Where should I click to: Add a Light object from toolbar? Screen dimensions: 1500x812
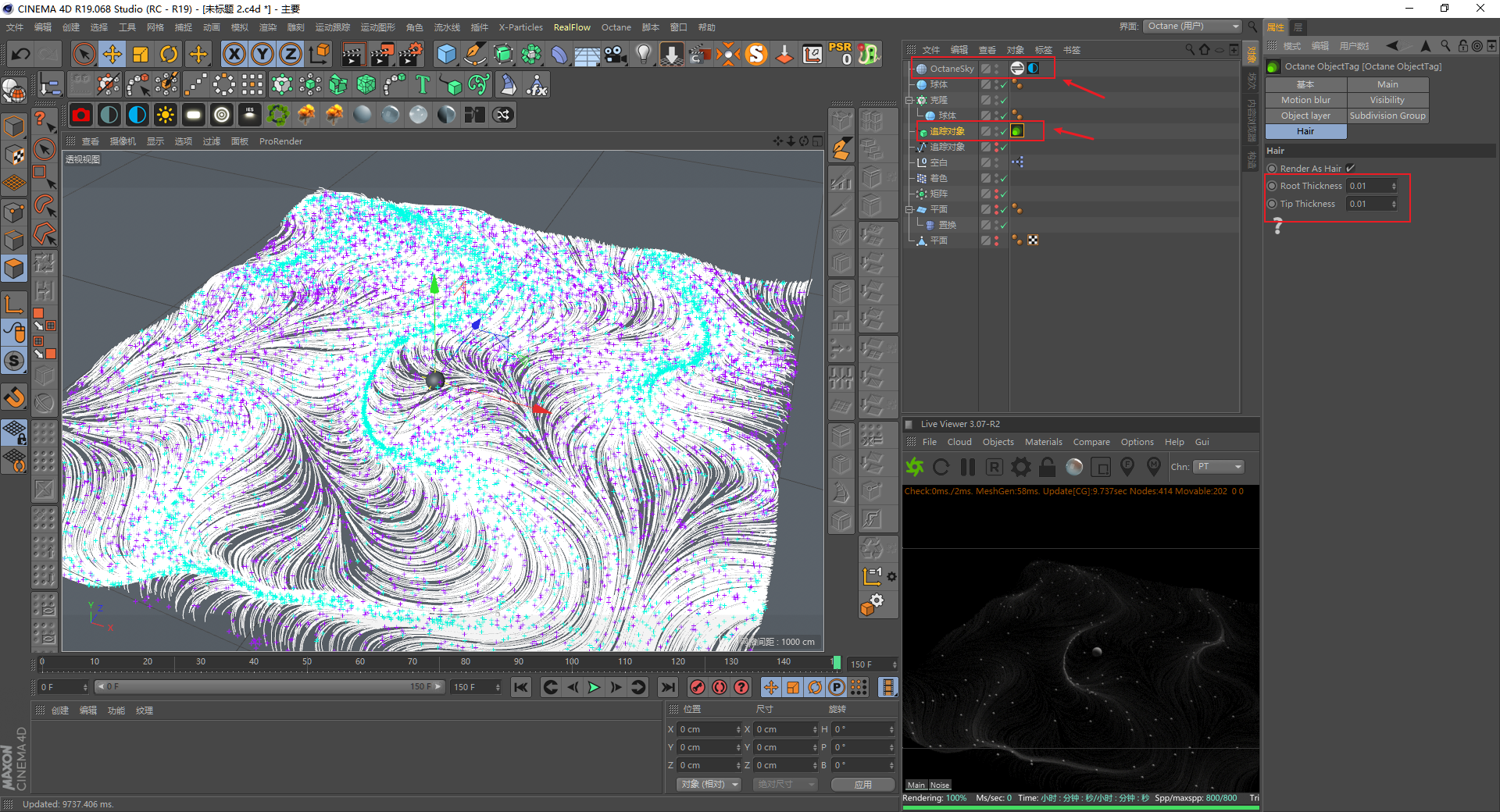643,54
